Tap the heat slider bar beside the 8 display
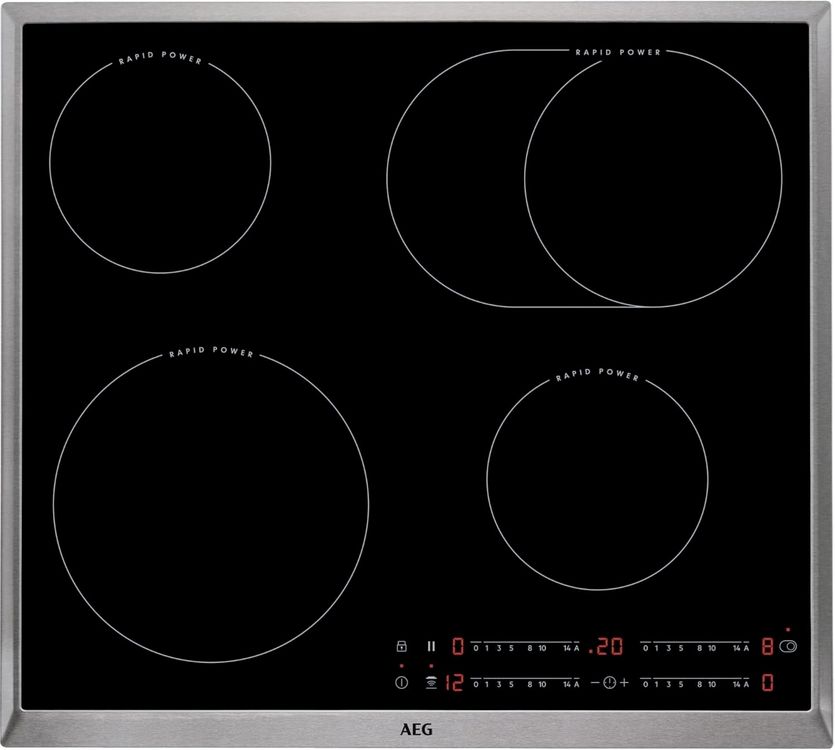 [x=695, y=646]
